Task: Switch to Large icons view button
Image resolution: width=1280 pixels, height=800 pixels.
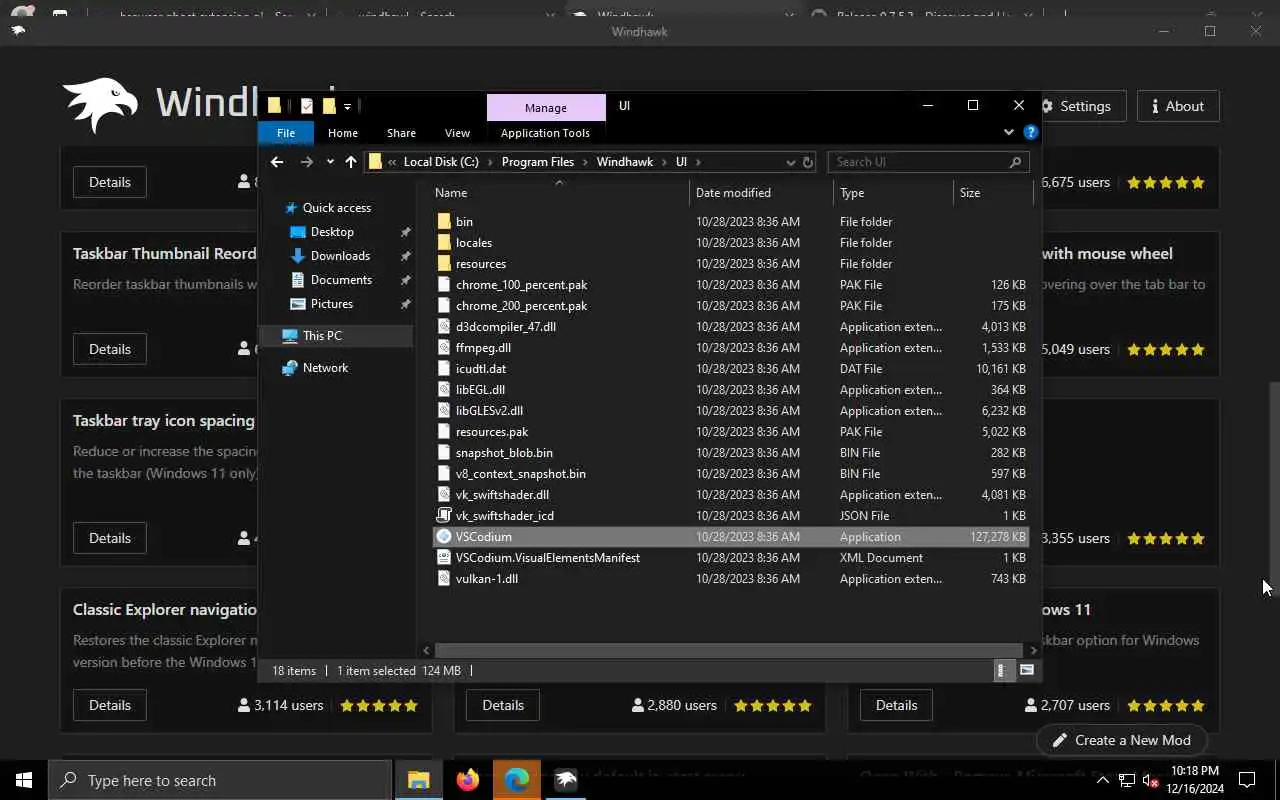Action: [1026, 671]
